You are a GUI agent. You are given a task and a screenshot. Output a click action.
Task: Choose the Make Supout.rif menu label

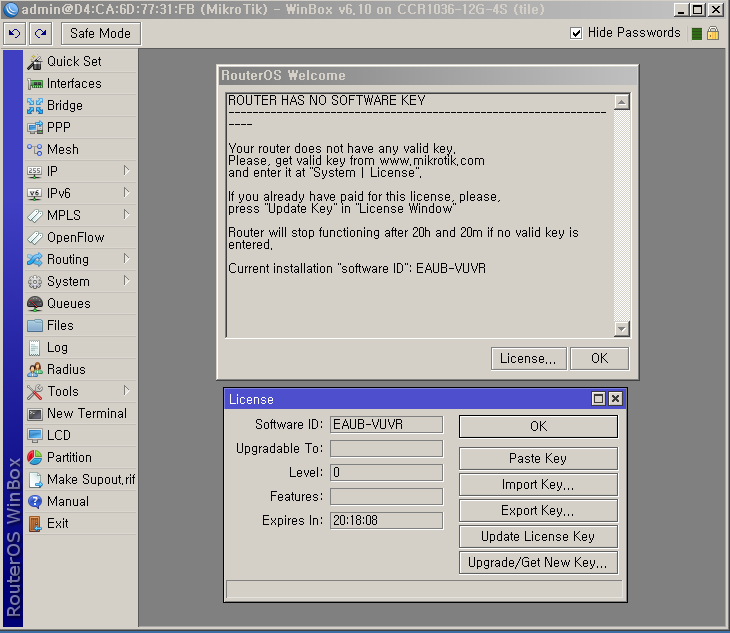pyautogui.click(x=91, y=480)
